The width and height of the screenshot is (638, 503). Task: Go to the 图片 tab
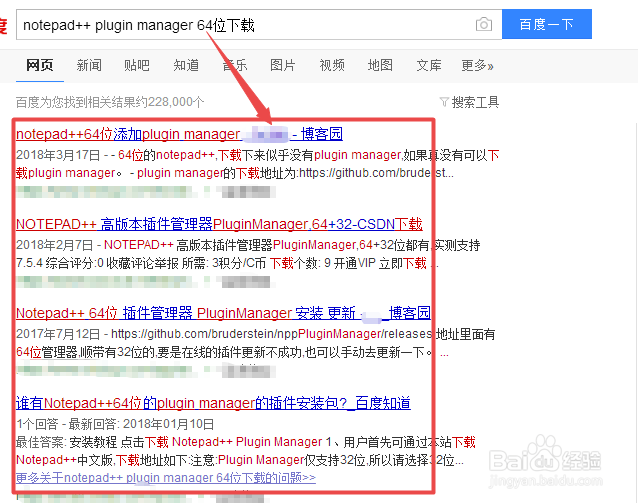point(283,65)
